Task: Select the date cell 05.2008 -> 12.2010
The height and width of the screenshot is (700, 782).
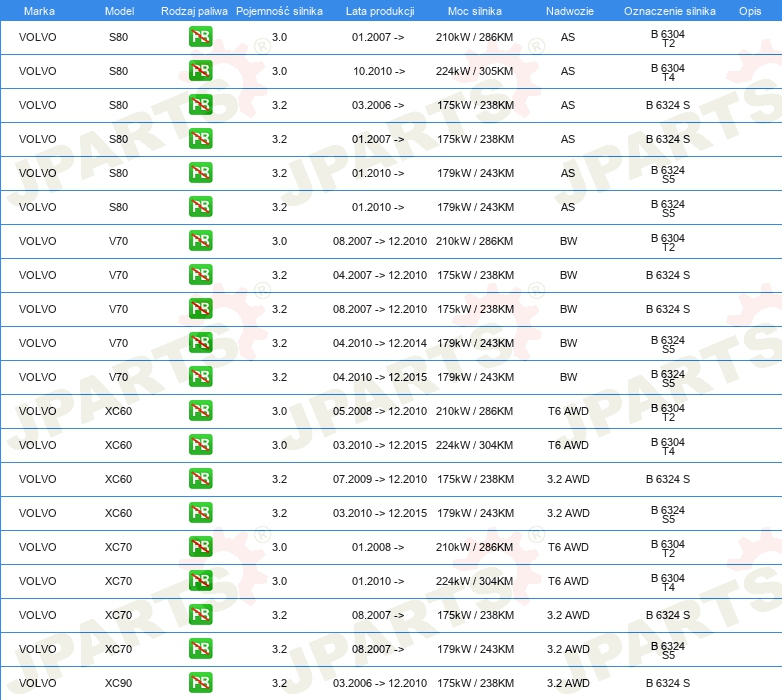Action: coord(380,411)
